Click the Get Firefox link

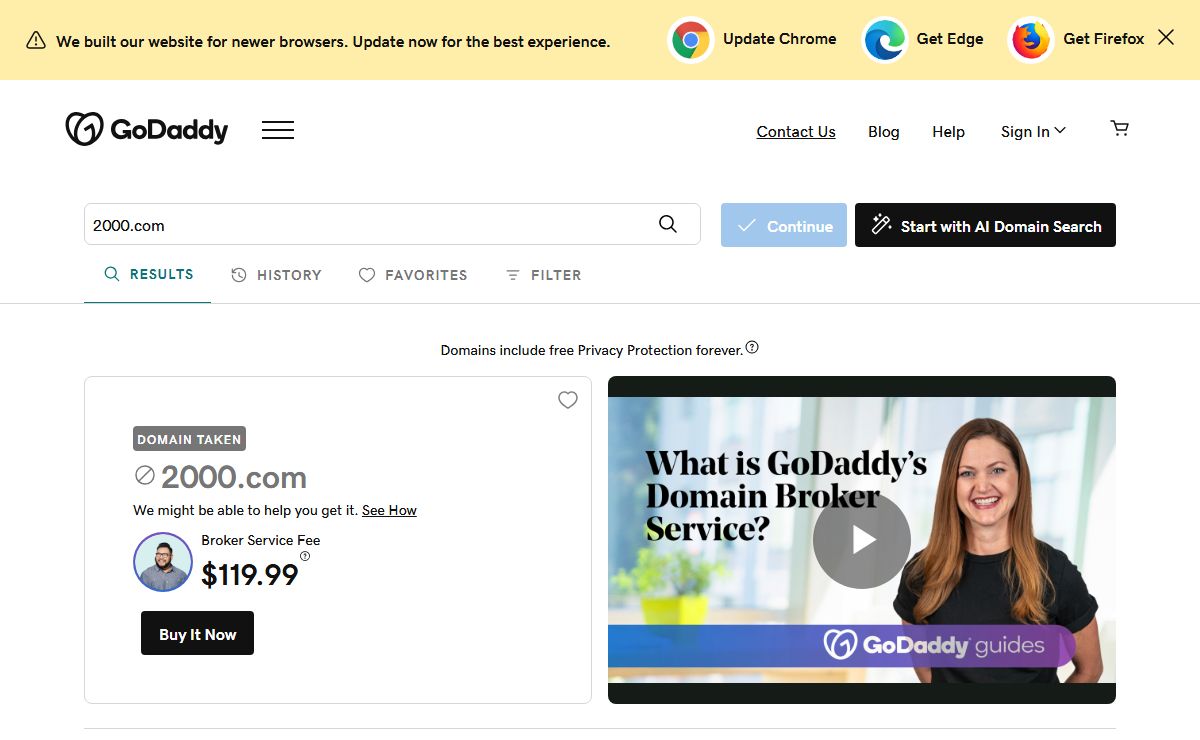(1104, 38)
